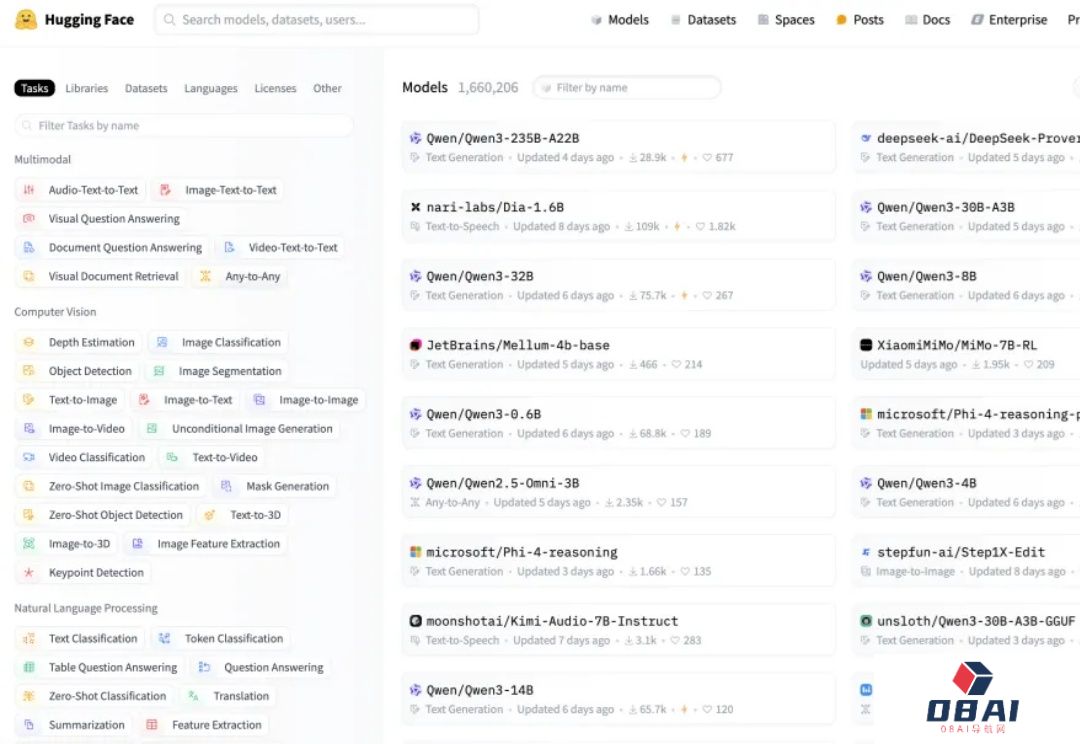
Task: Click the Image Segmentation icon
Action: point(158,371)
